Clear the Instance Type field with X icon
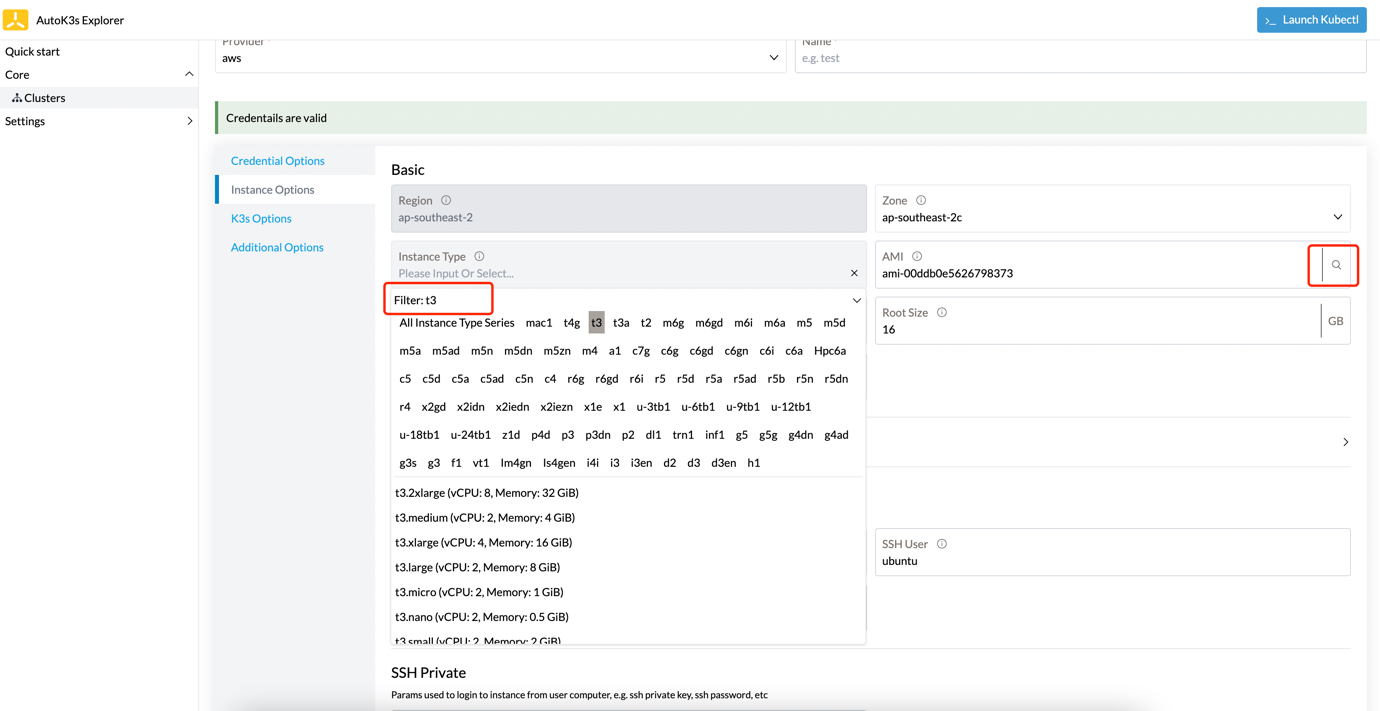The image size is (1380, 711). 854,273
